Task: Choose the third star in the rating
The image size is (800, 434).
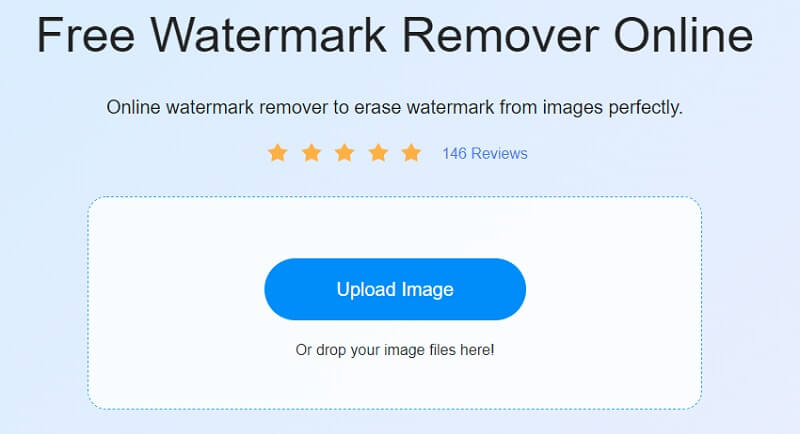Action: coord(344,152)
